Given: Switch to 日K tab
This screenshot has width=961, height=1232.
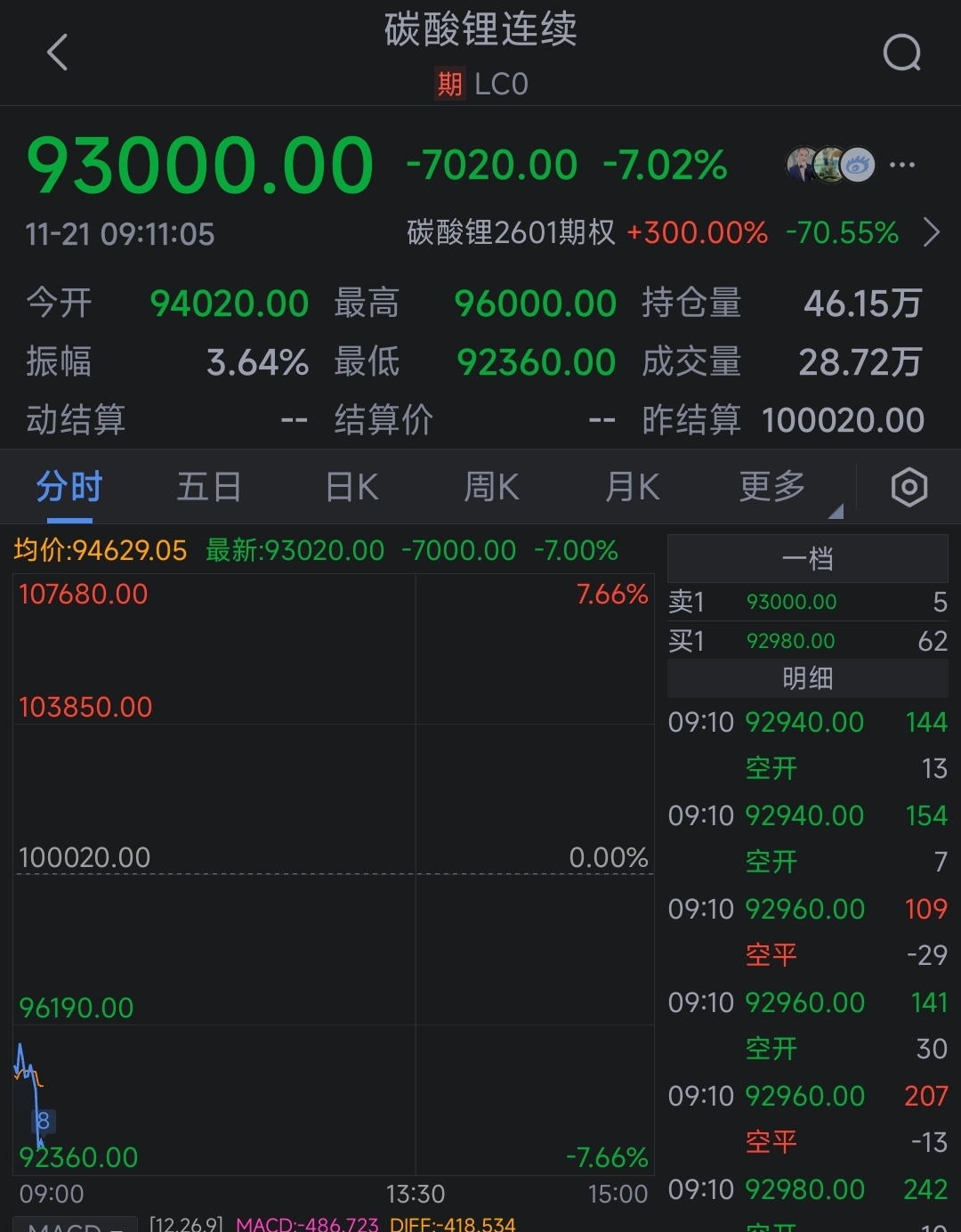Looking at the screenshot, I should pos(352,488).
